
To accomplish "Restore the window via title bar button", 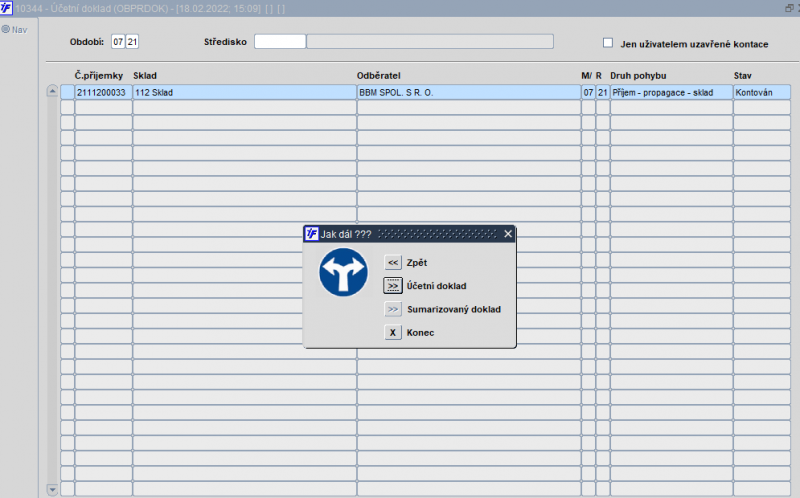I will point(789,8).
